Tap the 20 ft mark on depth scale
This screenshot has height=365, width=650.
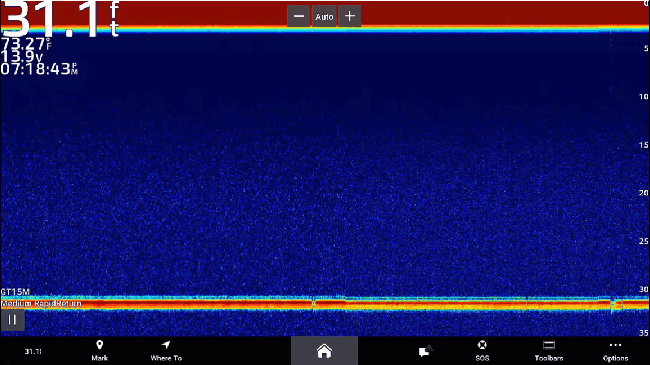[x=643, y=193]
